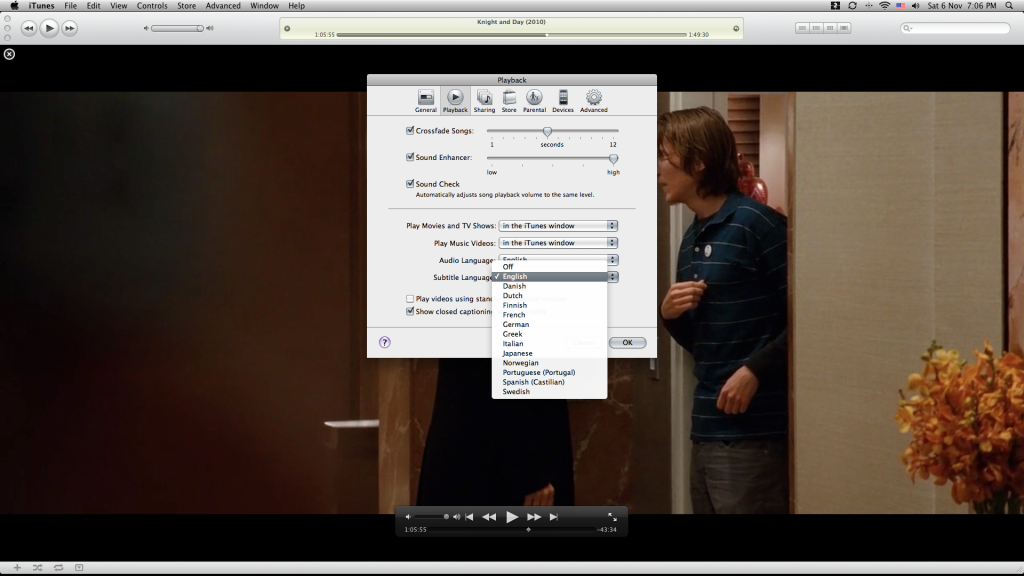This screenshot has width=1024, height=576.
Task: Switch to Cover Flow view button
Action: [x=844, y=28]
